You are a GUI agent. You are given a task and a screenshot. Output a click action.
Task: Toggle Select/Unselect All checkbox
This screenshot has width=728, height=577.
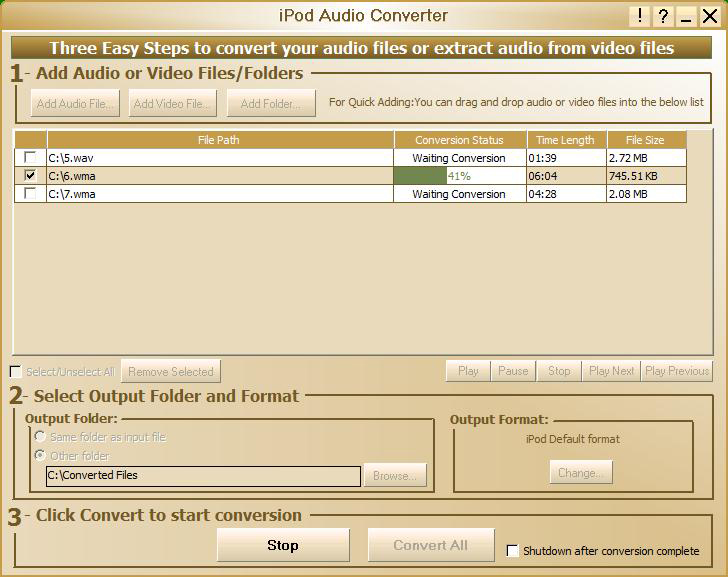point(15,371)
